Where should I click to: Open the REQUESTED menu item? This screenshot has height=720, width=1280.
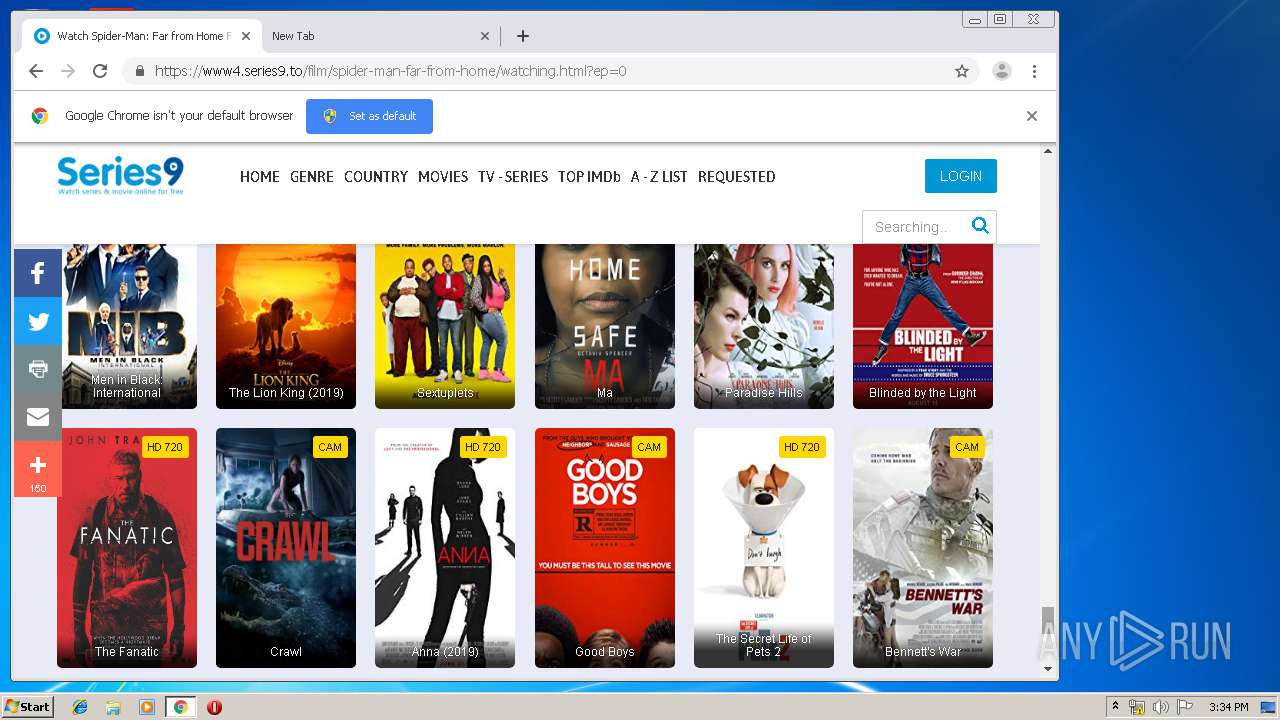[737, 176]
